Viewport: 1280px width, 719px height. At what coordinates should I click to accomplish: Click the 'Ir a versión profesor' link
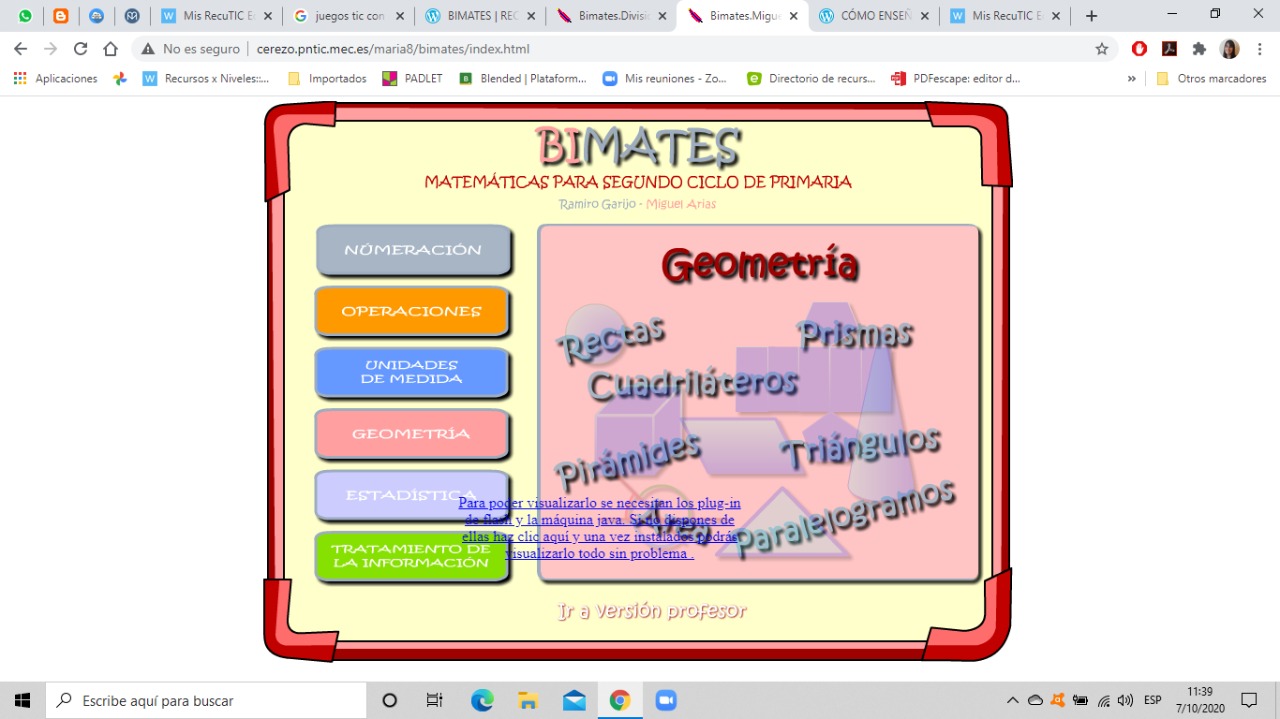[651, 611]
